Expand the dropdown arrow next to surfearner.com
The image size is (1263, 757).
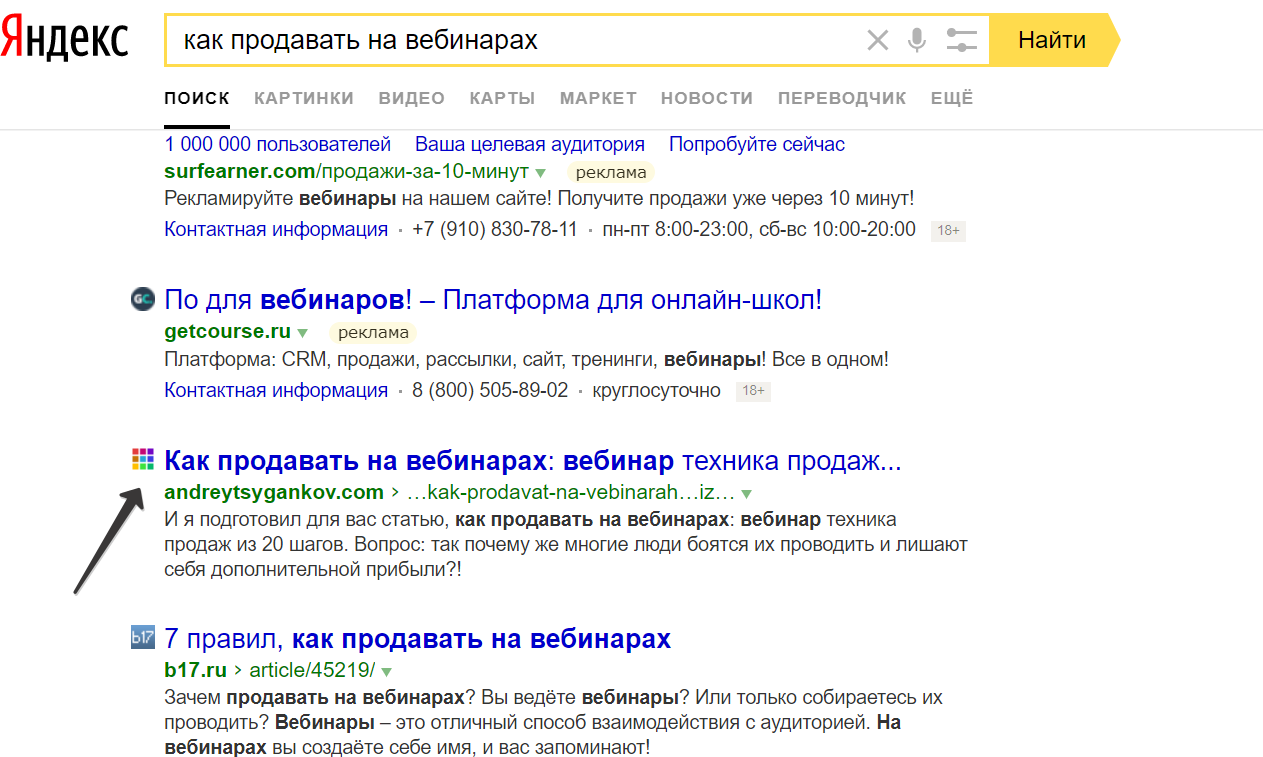click(541, 173)
